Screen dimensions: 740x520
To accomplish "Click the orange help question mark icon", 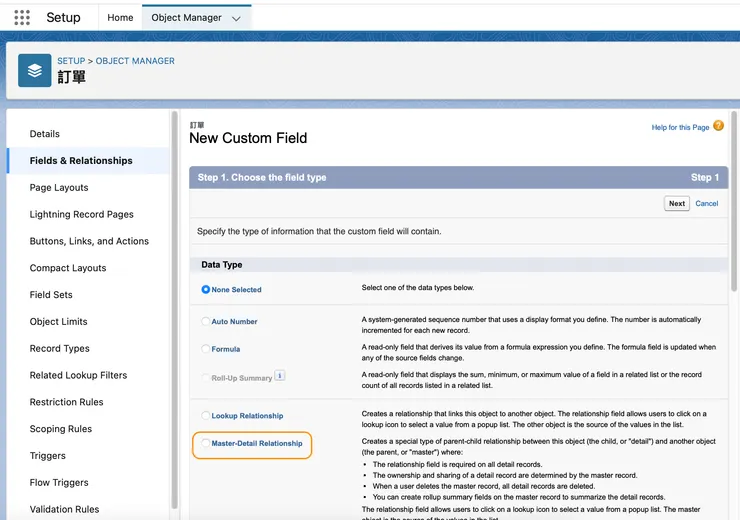I will (x=718, y=126).
